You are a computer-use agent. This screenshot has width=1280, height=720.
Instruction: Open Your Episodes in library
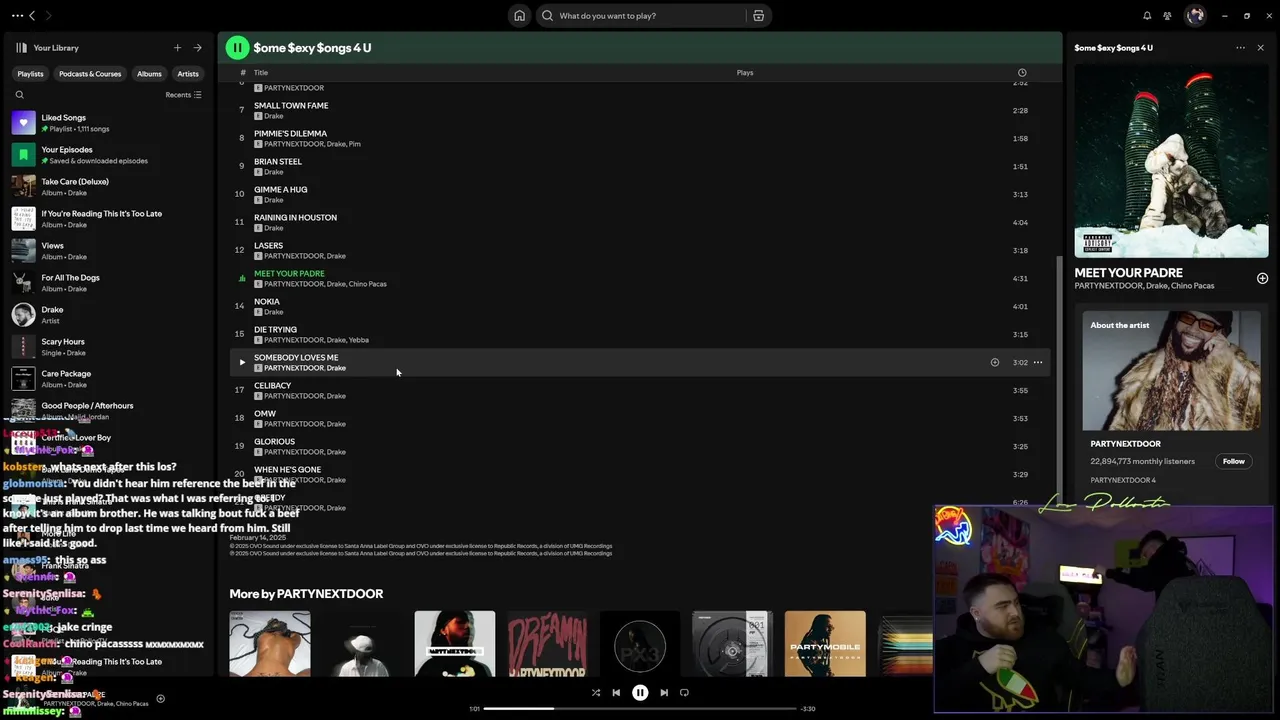pyautogui.click(x=108, y=155)
